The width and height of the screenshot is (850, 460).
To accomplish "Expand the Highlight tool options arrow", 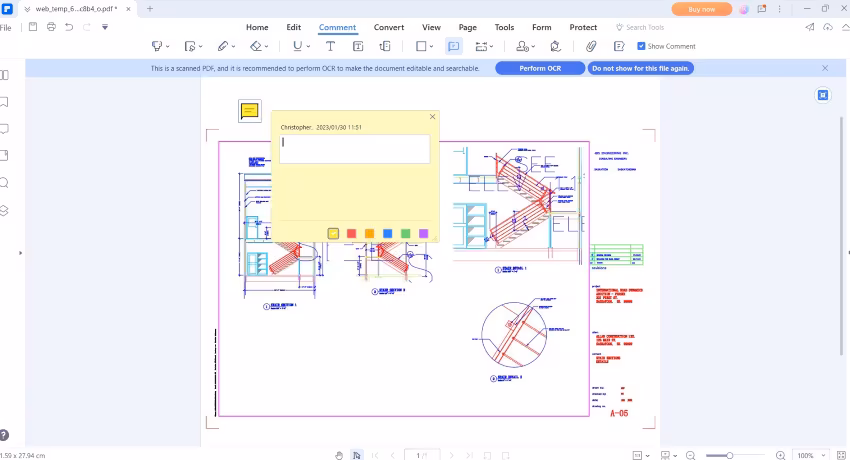I will [168, 47].
